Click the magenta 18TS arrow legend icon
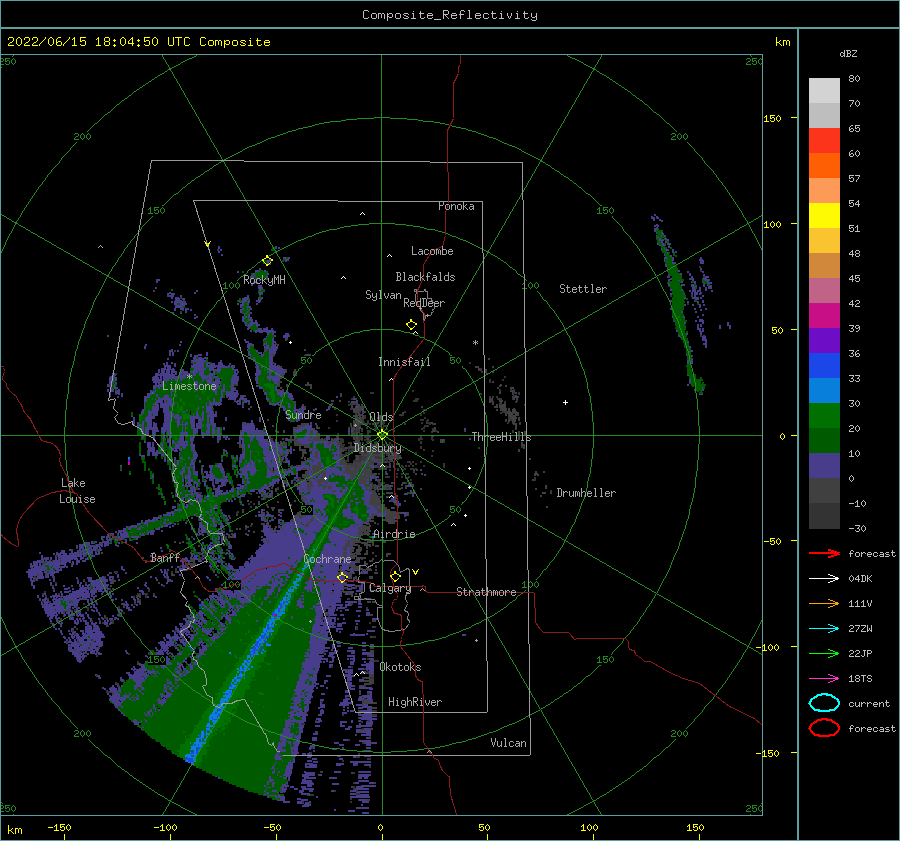Viewport: 900px width, 841px height. coord(824,679)
